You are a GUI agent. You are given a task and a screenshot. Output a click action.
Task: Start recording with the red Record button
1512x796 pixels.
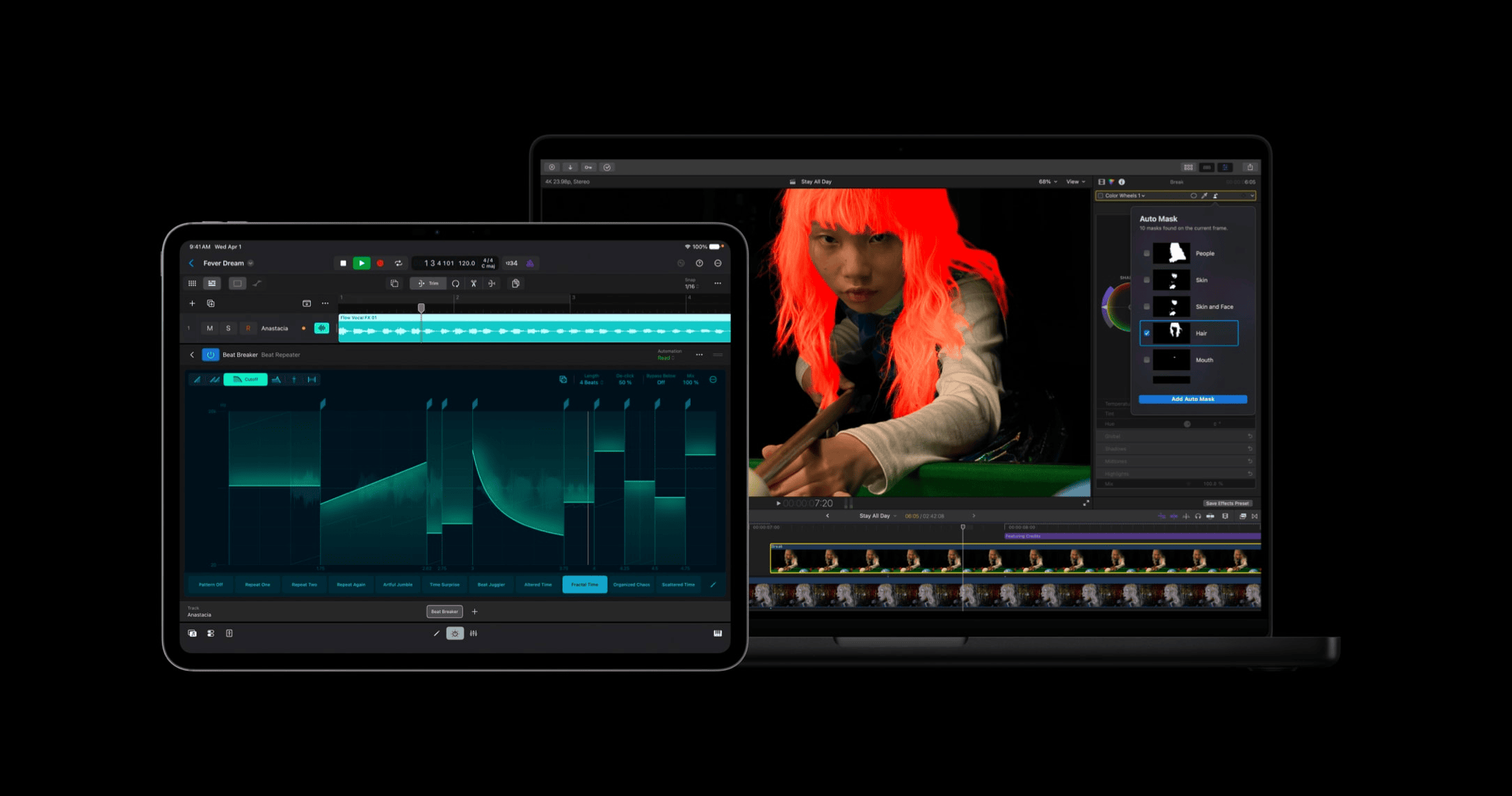coord(380,263)
